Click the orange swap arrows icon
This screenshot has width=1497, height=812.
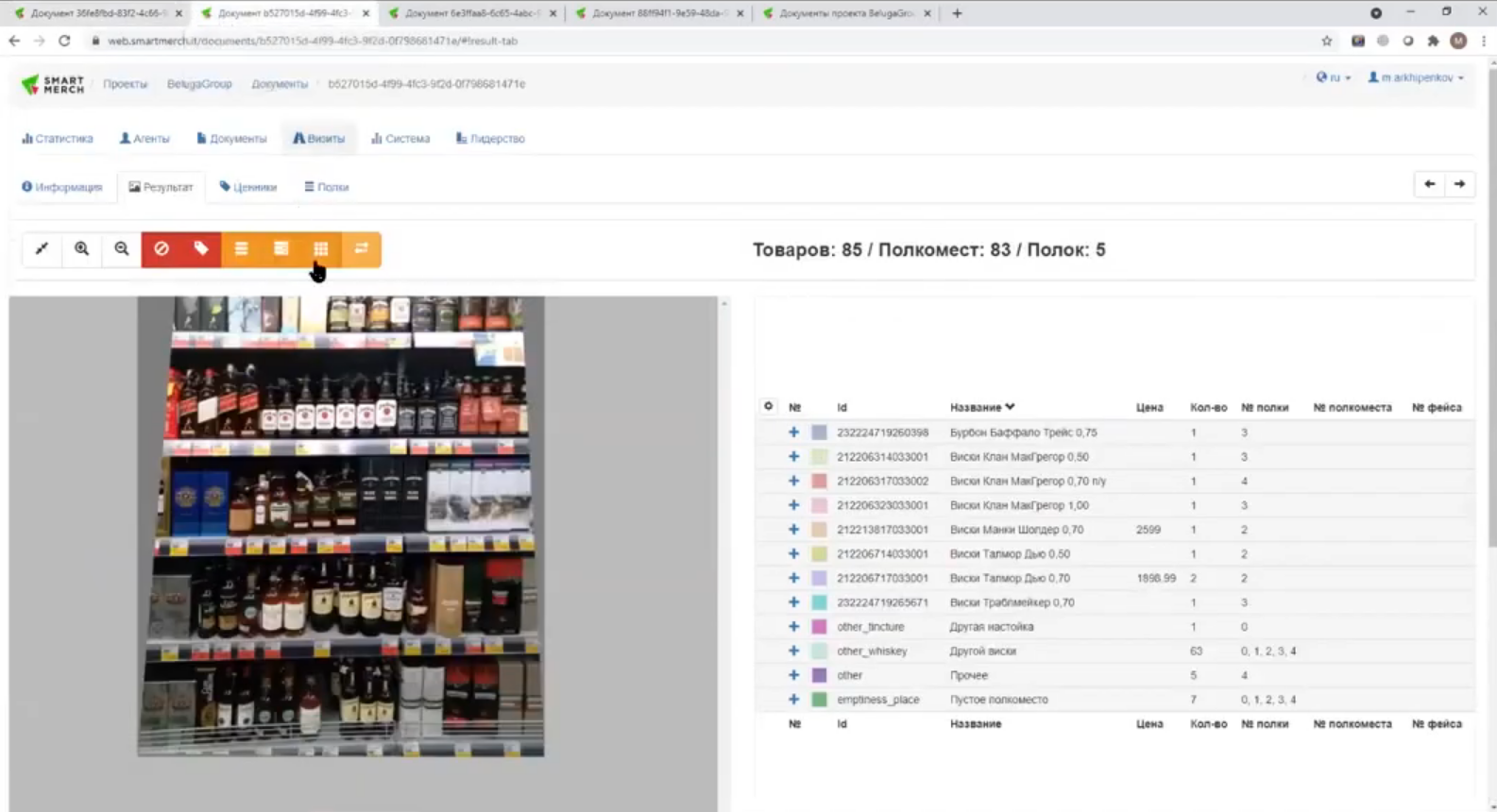(361, 249)
